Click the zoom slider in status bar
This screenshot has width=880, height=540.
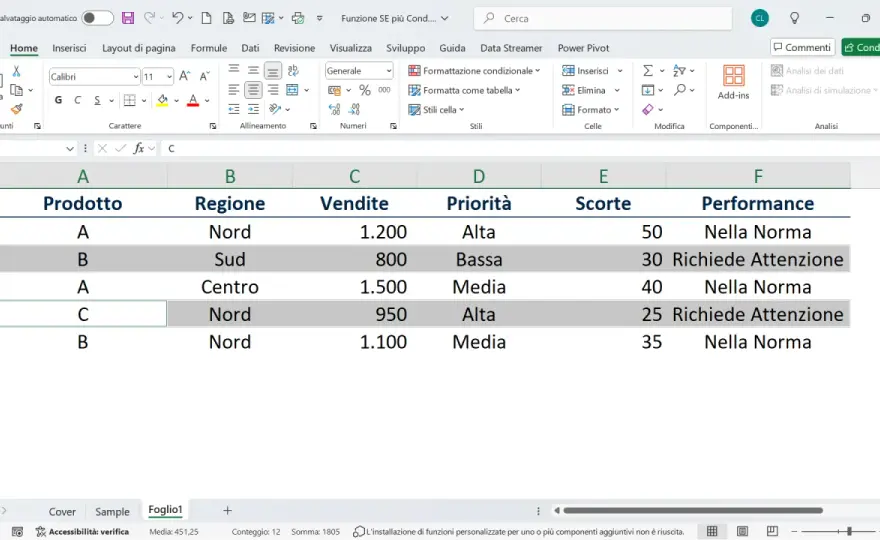tap(849, 531)
